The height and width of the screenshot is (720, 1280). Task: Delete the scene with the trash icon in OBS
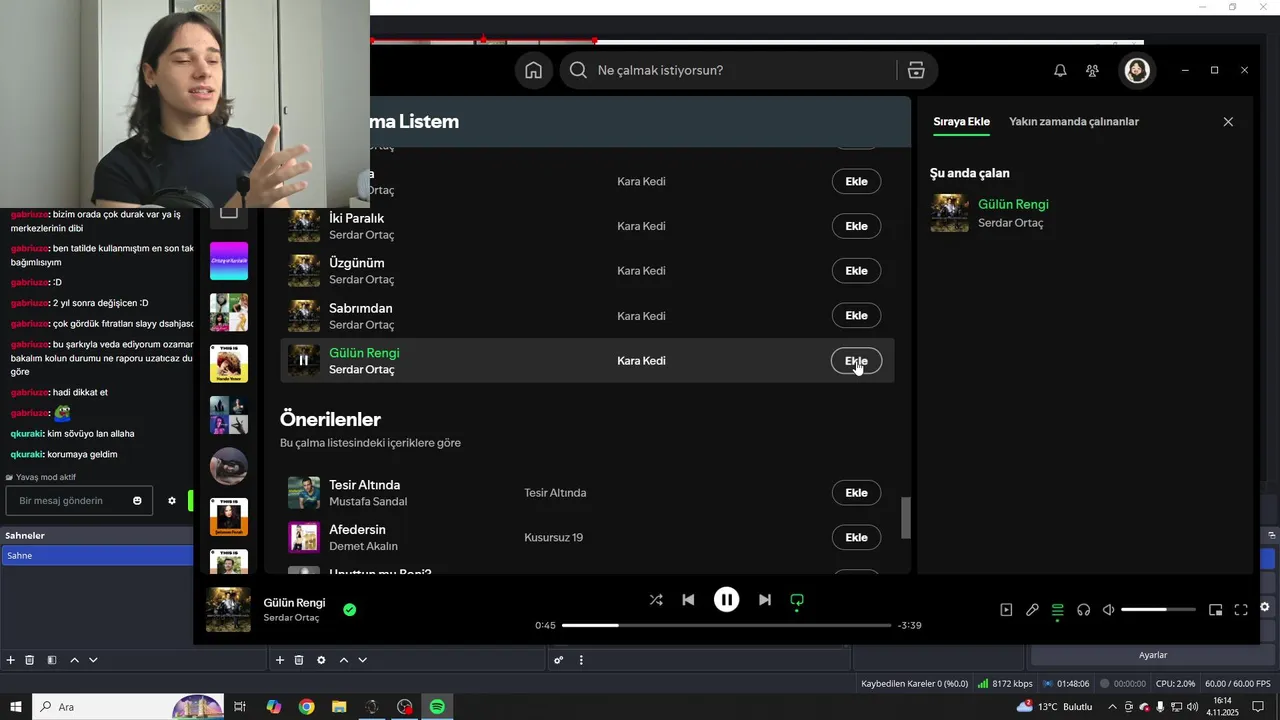pyautogui.click(x=30, y=660)
